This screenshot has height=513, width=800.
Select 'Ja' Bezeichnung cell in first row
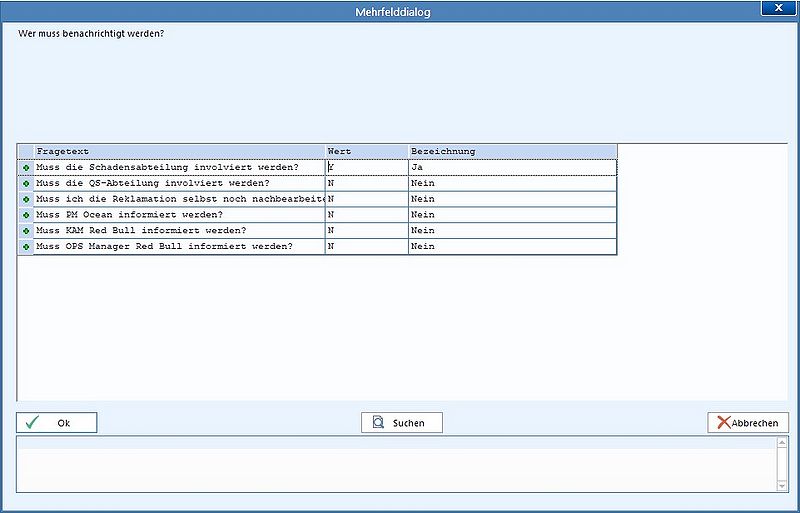(513, 167)
